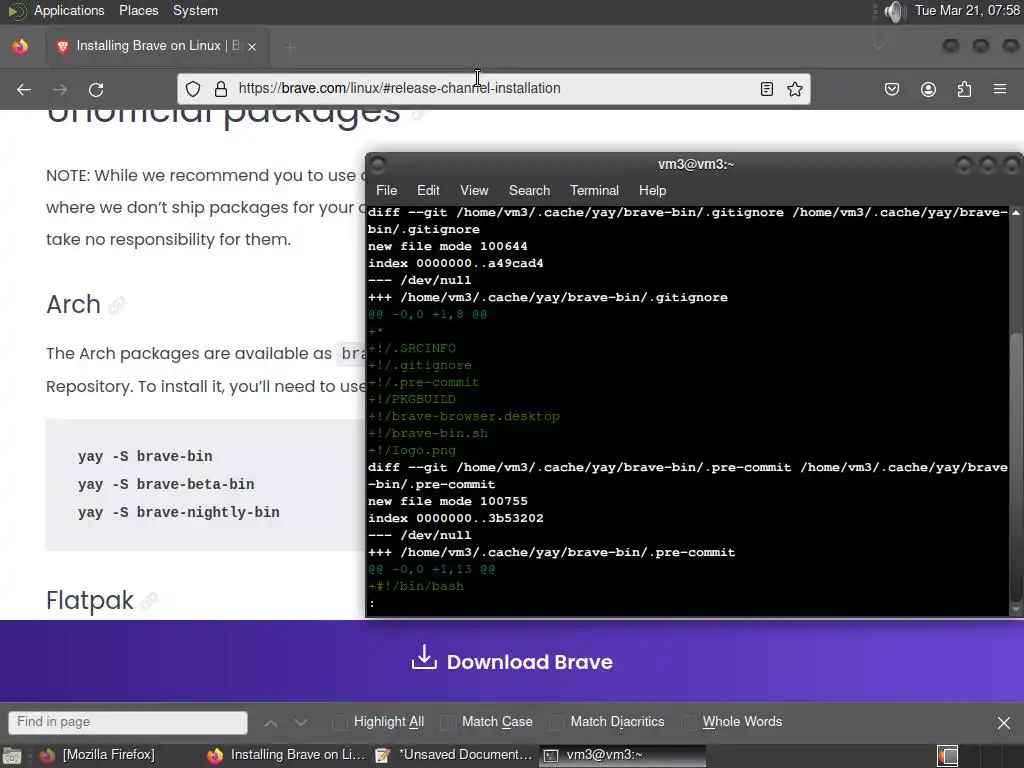Open Firefox account icon

point(928,89)
